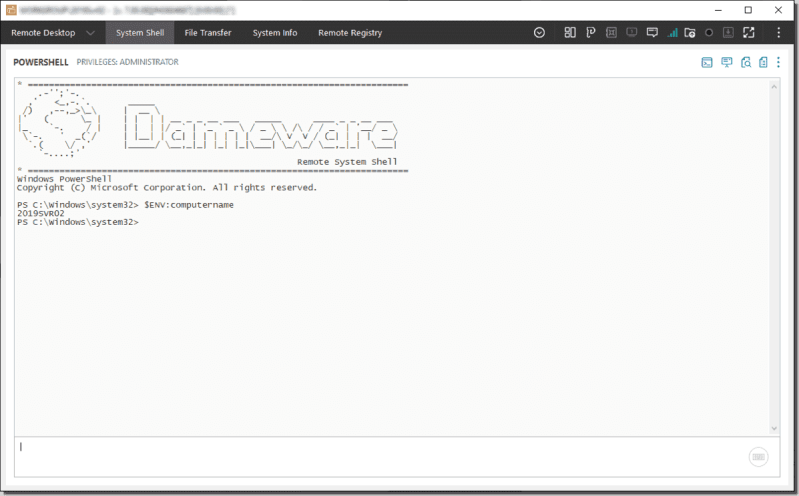Maximize the Dameware window
The width and height of the screenshot is (799, 496).
click(x=748, y=10)
